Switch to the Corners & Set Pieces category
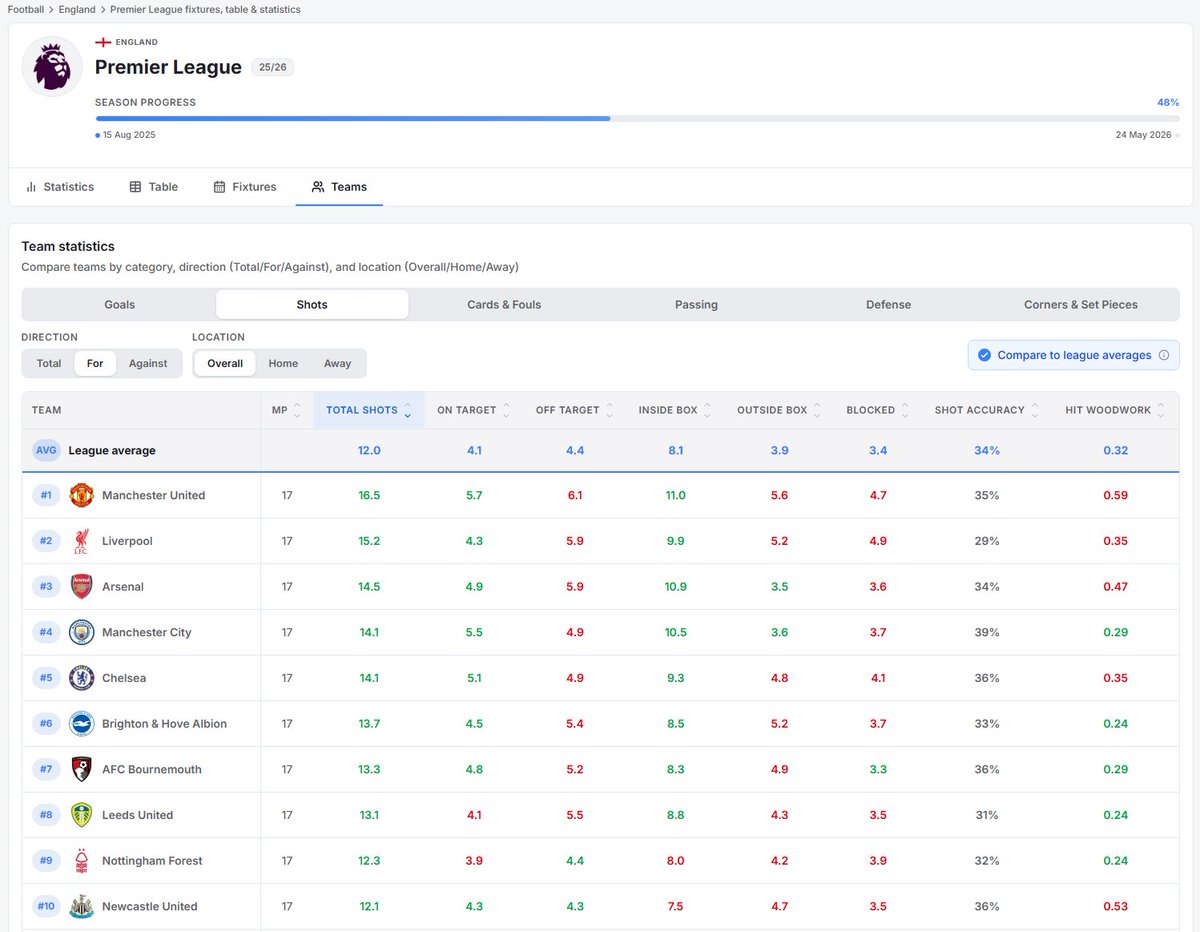This screenshot has height=932, width=1200. tap(1081, 305)
